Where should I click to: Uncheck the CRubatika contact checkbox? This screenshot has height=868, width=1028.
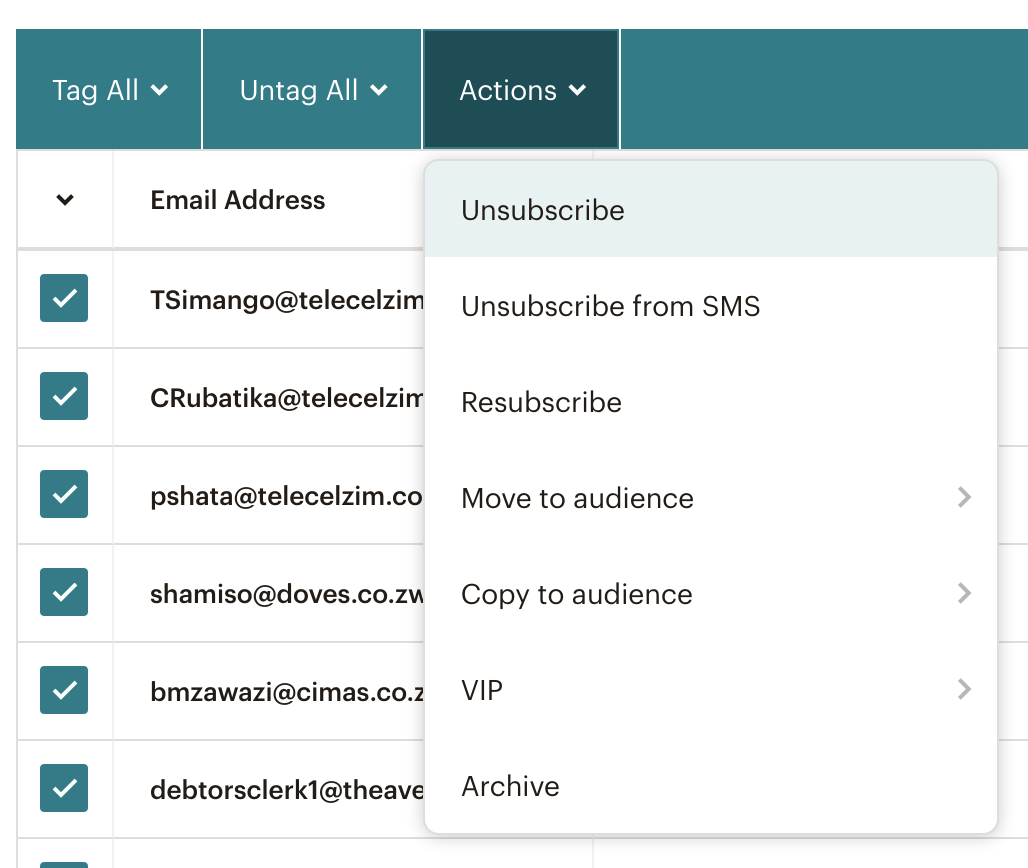coord(64,396)
